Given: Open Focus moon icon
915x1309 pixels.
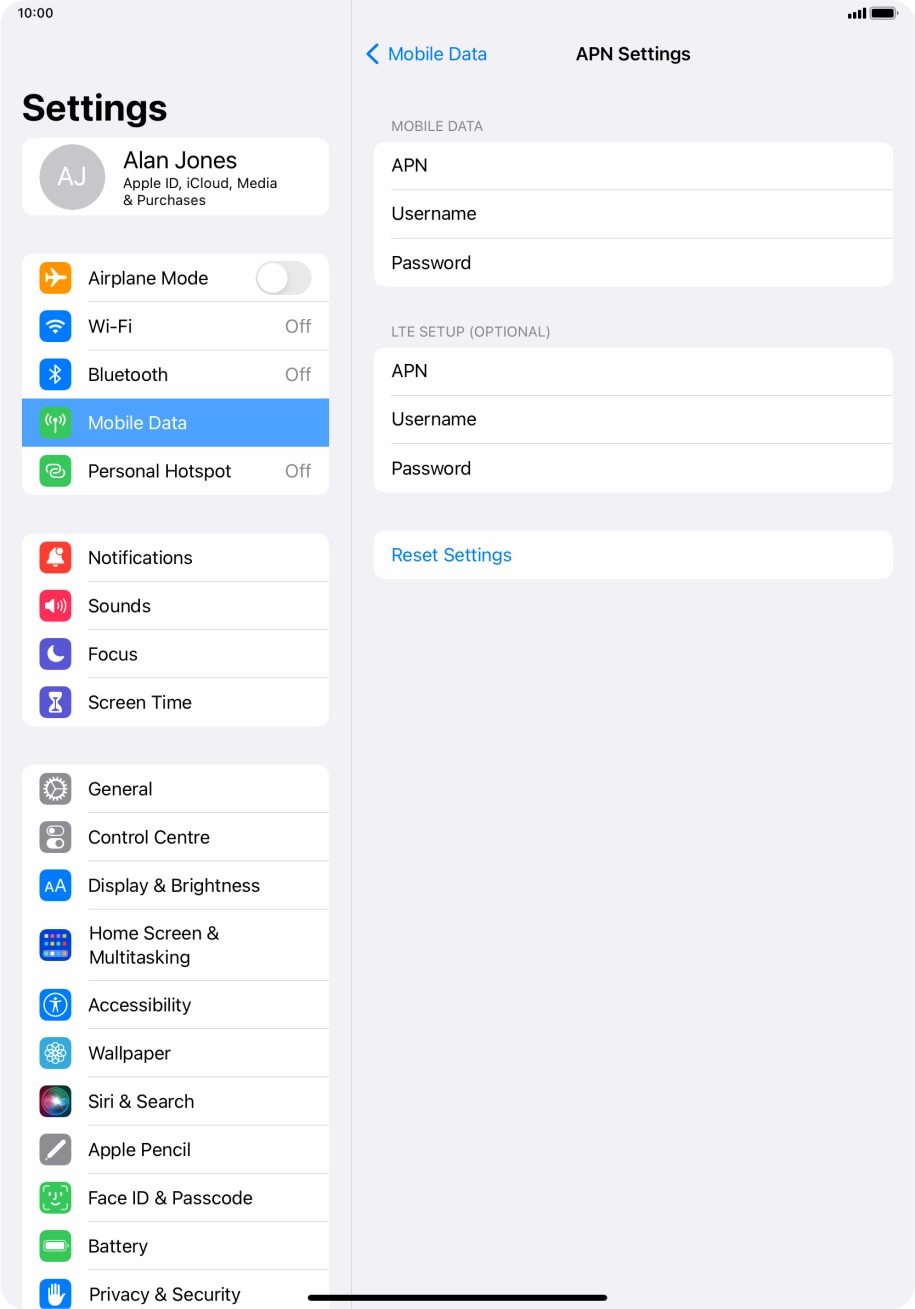Looking at the screenshot, I should coord(55,654).
